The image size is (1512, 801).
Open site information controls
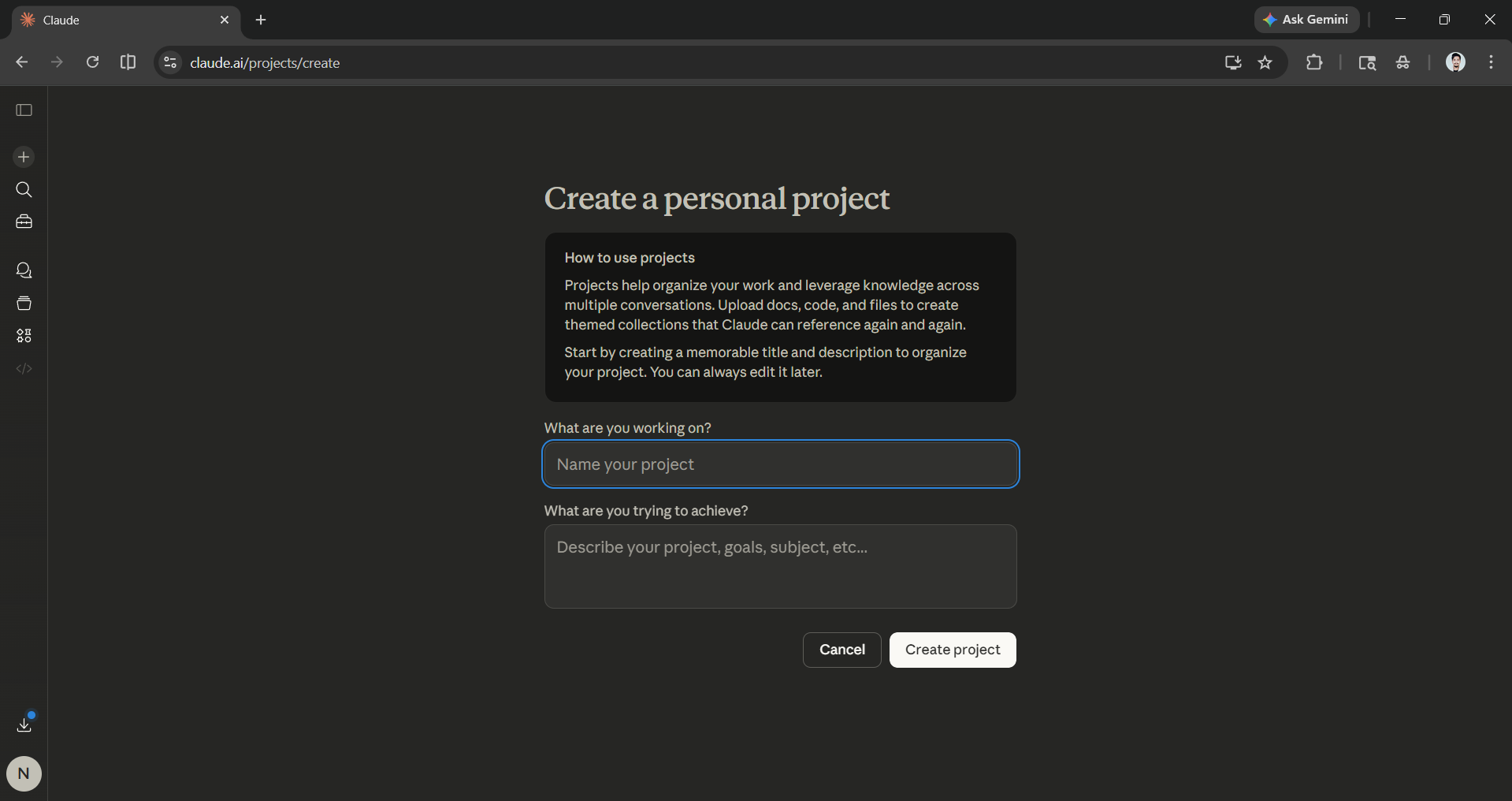(x=169, y=62)
